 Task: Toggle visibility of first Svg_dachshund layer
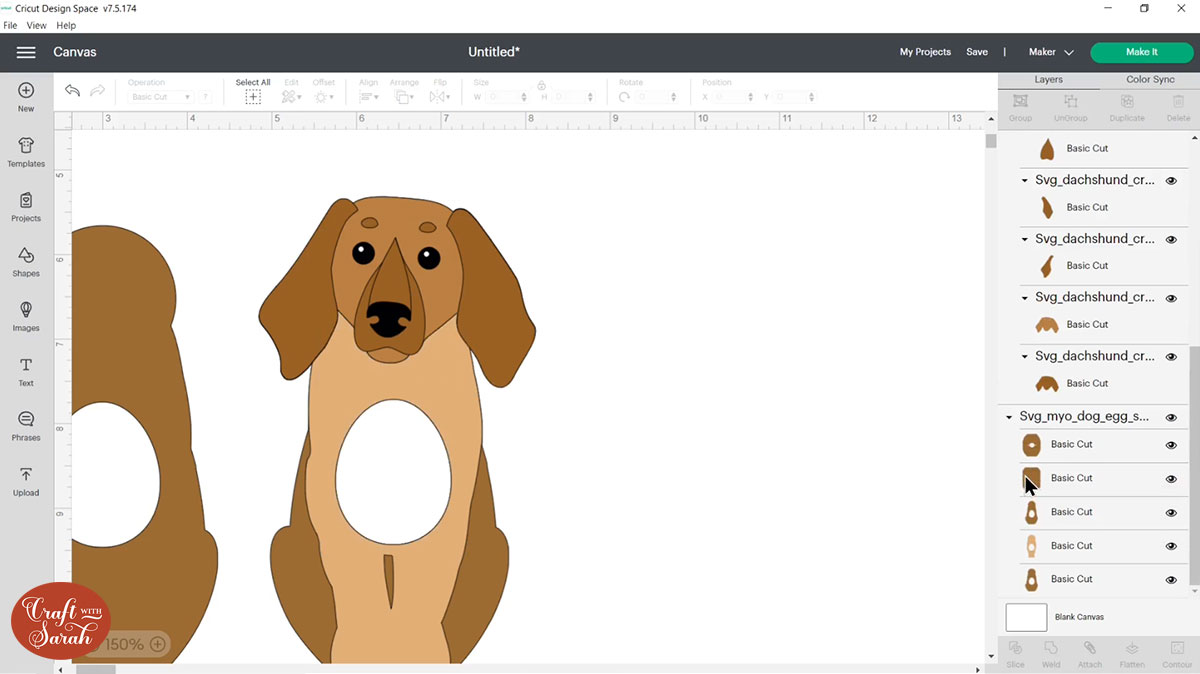(1171, 181)
